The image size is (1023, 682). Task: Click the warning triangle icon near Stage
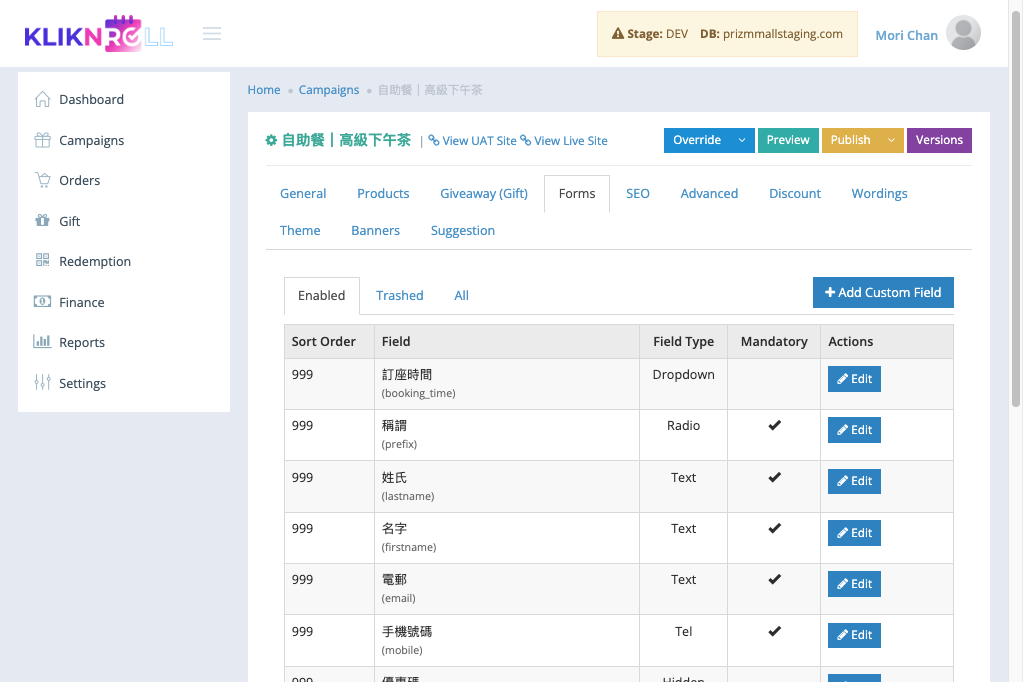tap(617, 33)
